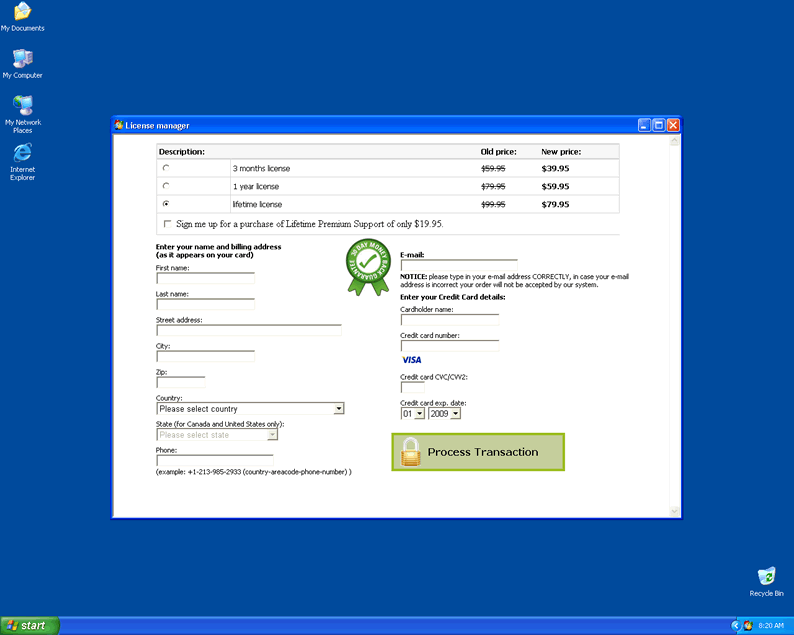This screenshot has width=794, height=635.
Task: Click the VISA card logo
Action: [411, 359]
